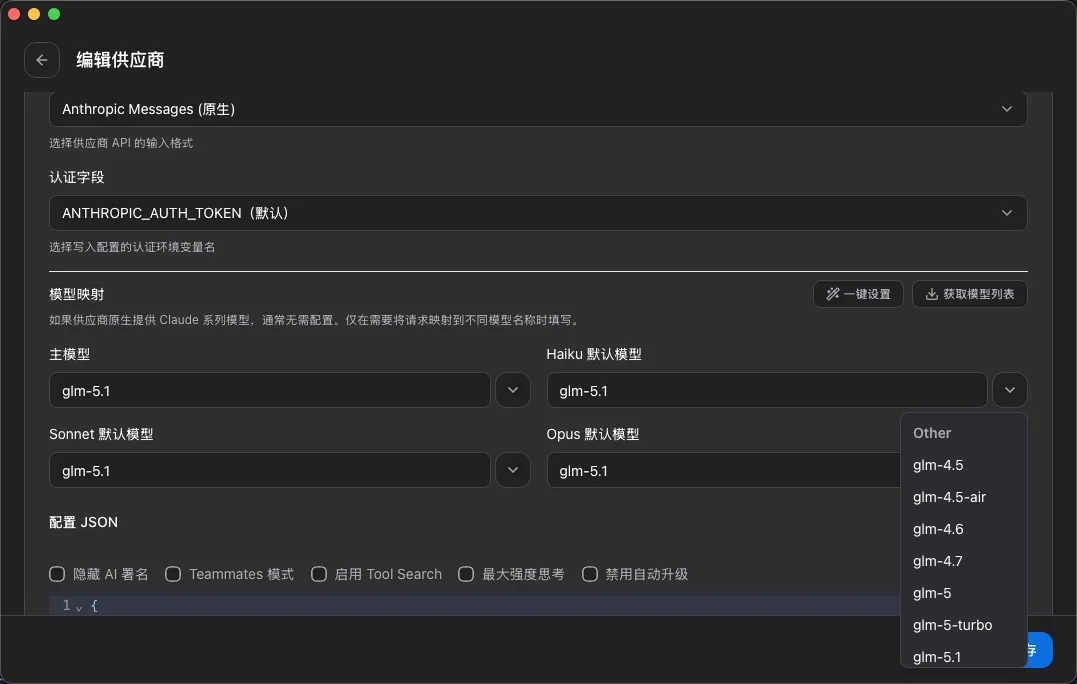This screenshot has width=1077, height=684.
Task: Click the 一键设置 button
Action: point(858,294)
